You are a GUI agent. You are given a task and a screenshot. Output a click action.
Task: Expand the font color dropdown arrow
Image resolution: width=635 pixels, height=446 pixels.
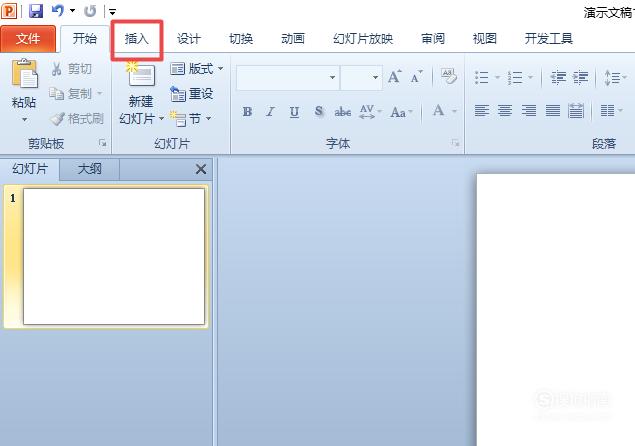tap(454, 111)
